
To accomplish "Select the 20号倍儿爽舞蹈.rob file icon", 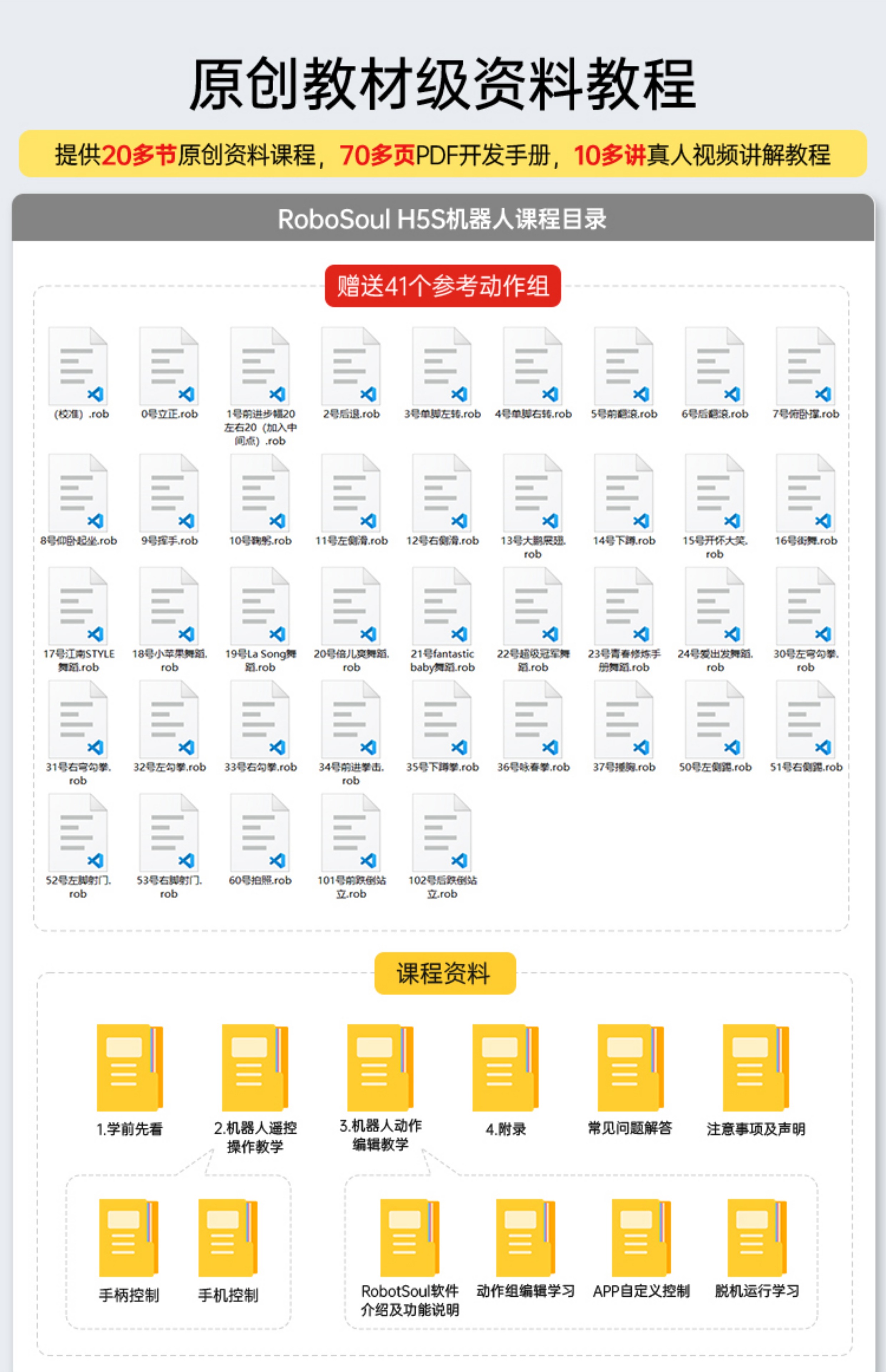I will pyautogui.click(x=350, y=606).
